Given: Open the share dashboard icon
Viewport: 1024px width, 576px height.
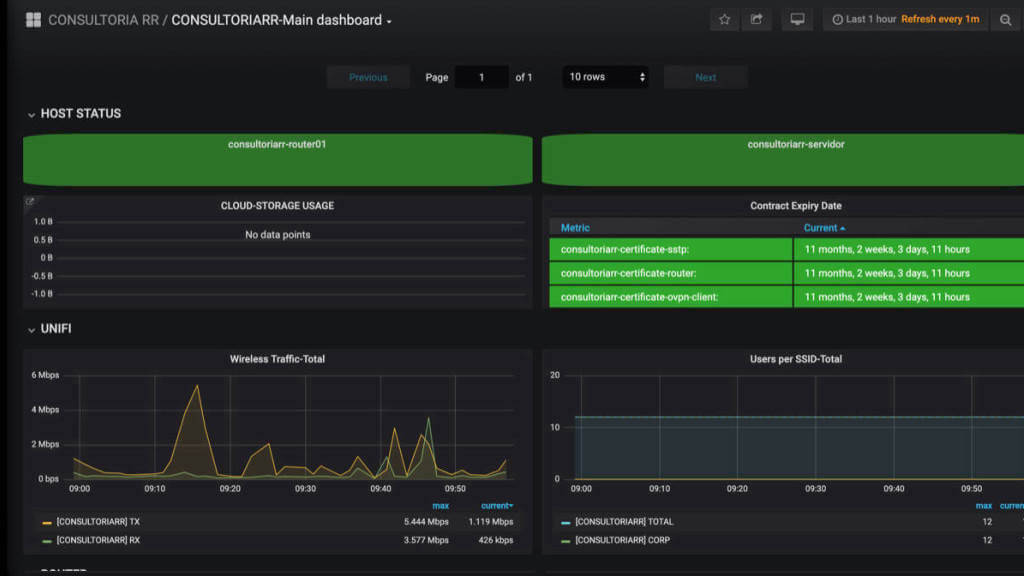Looking at the screenshot, I should tap(756, 20).
